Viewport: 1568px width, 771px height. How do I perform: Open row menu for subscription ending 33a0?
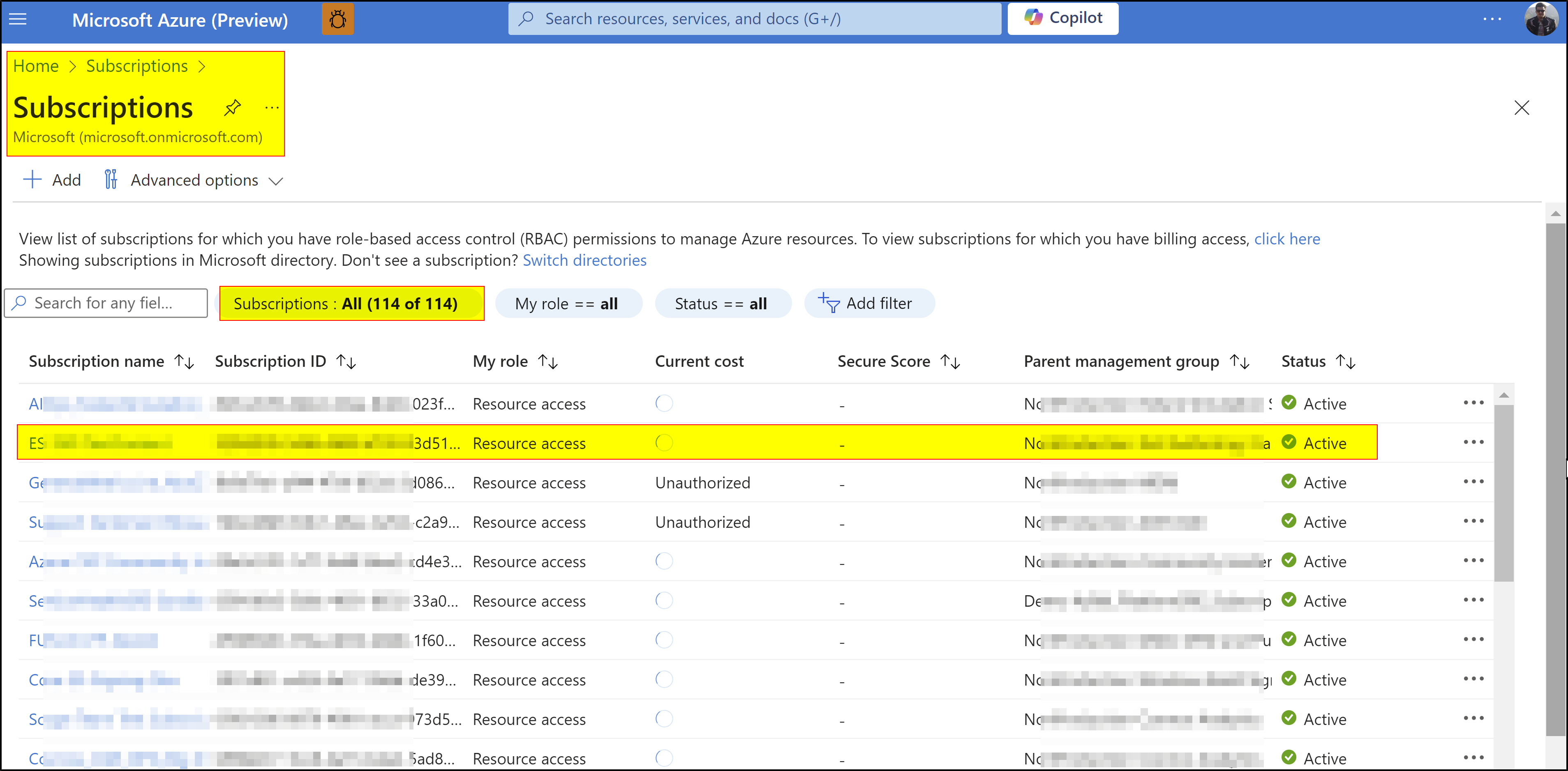[x=1473, y=600]
